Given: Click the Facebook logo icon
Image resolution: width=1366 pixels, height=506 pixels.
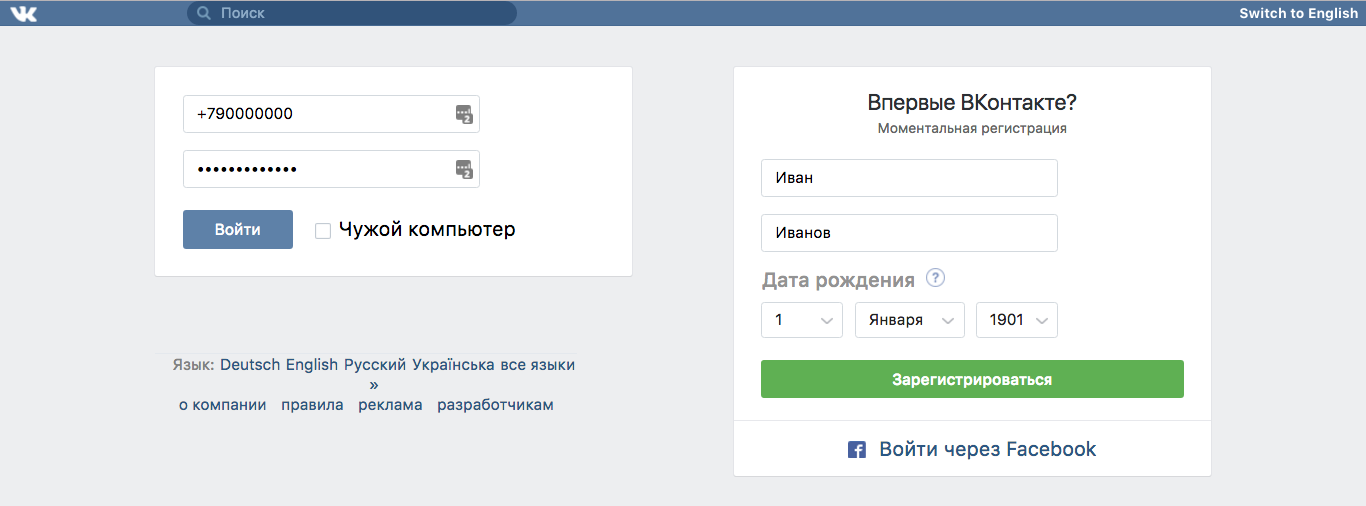Looking at the screenshot, I should click(857, 450).
